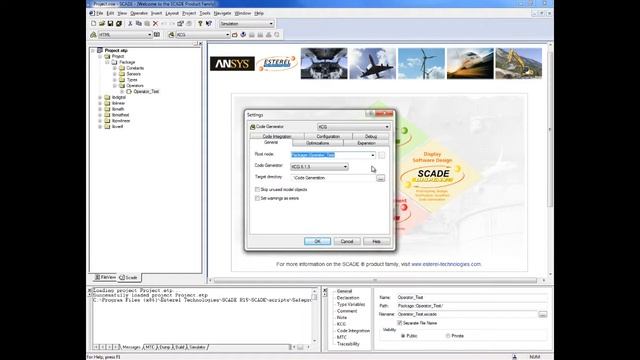
Task: Switch to the FileView tab
Action: point(105,277)
